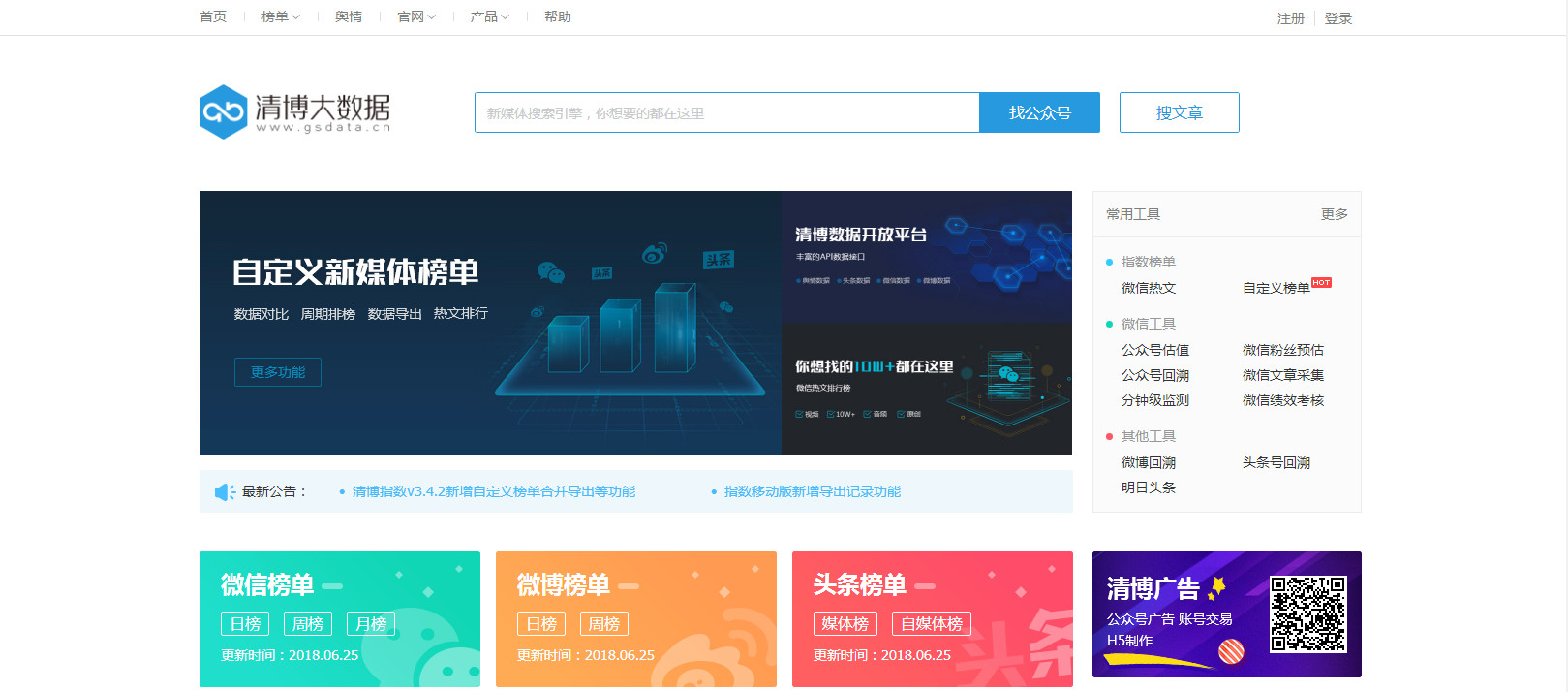Click the 搜文章 button
The width and height of the screenshot is (1568, 692).
(x=1180, y=112)
